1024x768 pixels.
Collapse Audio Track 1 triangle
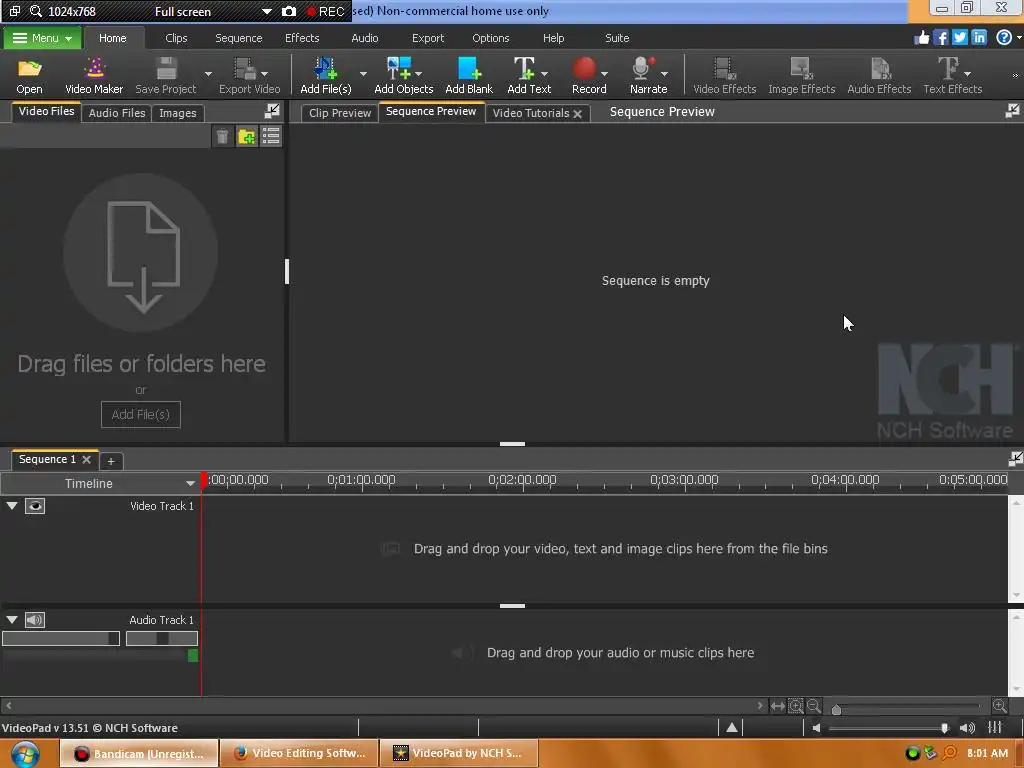click(12, 620)
